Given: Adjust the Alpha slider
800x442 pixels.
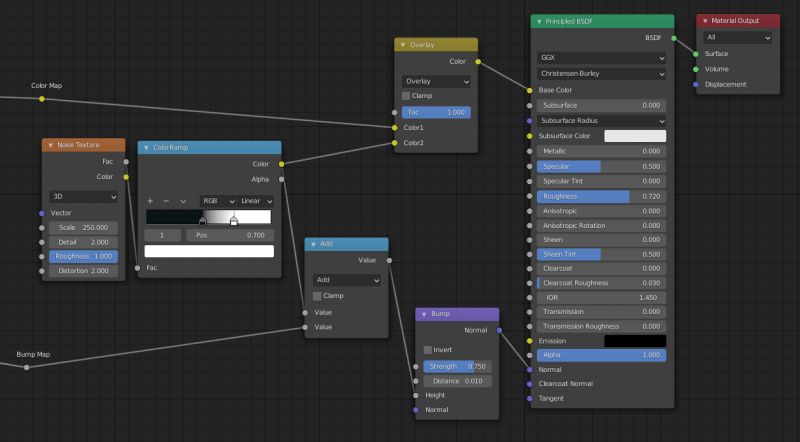Looking at the screenshot, I should pyautogui.click(x=602, y=355).
